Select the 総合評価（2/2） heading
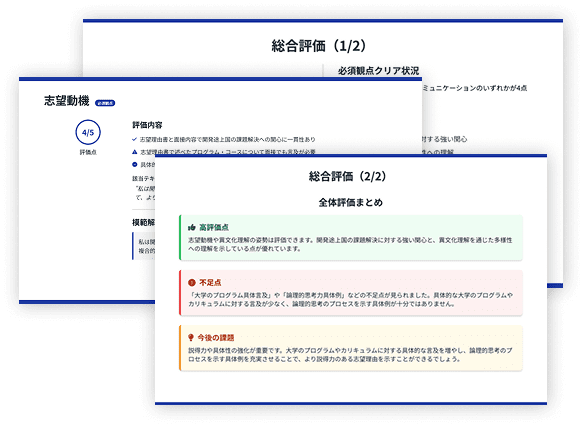The height and width of the screenshot is (426, 584). coord(347,176)
